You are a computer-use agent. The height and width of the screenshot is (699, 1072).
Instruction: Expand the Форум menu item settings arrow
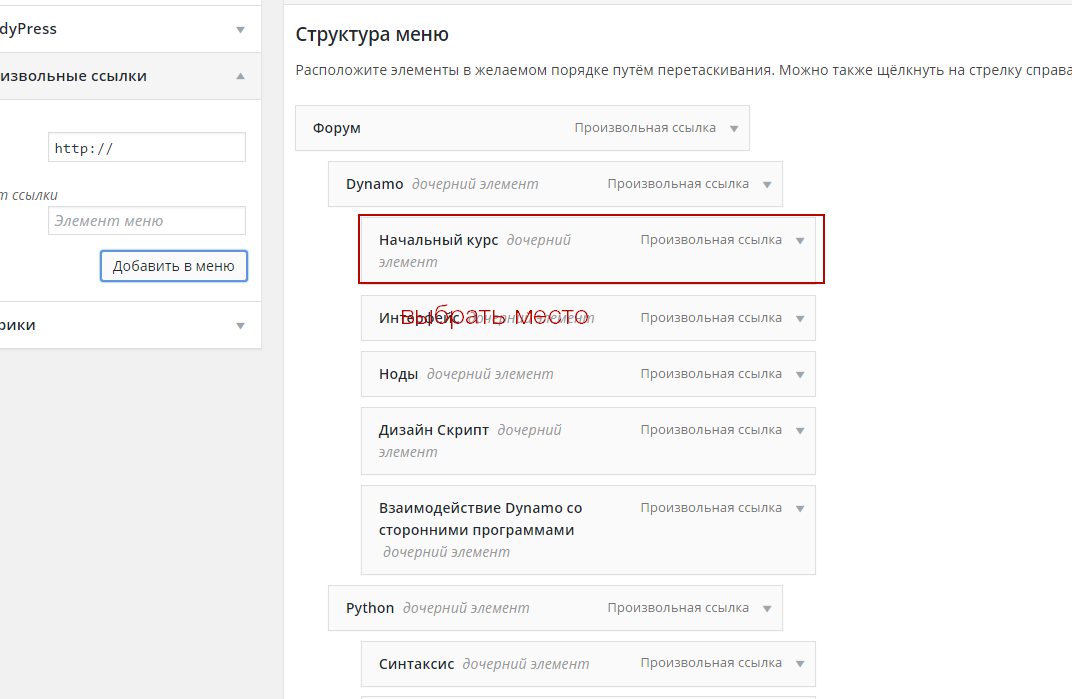pyautogui.click(x=734, y=129)
